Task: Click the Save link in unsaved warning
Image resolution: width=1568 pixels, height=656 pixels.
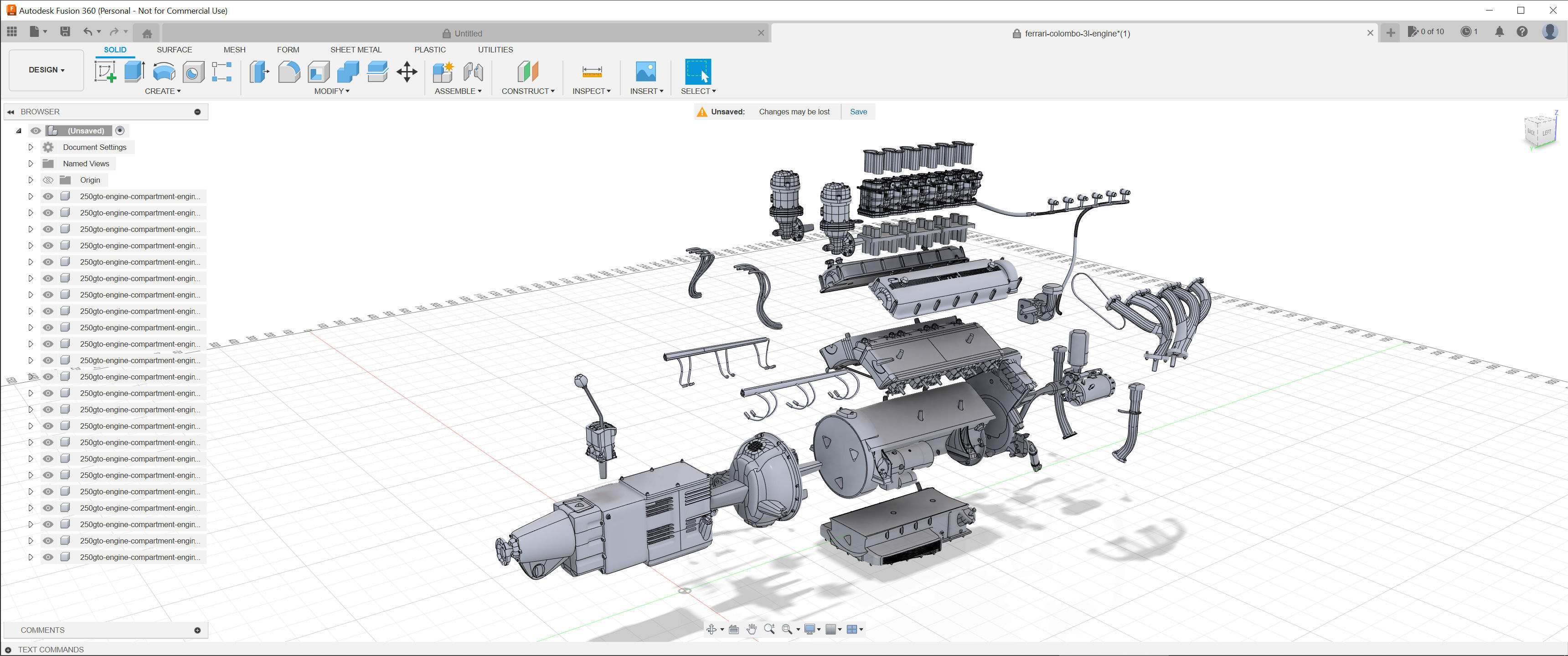Action: point(858,111)
